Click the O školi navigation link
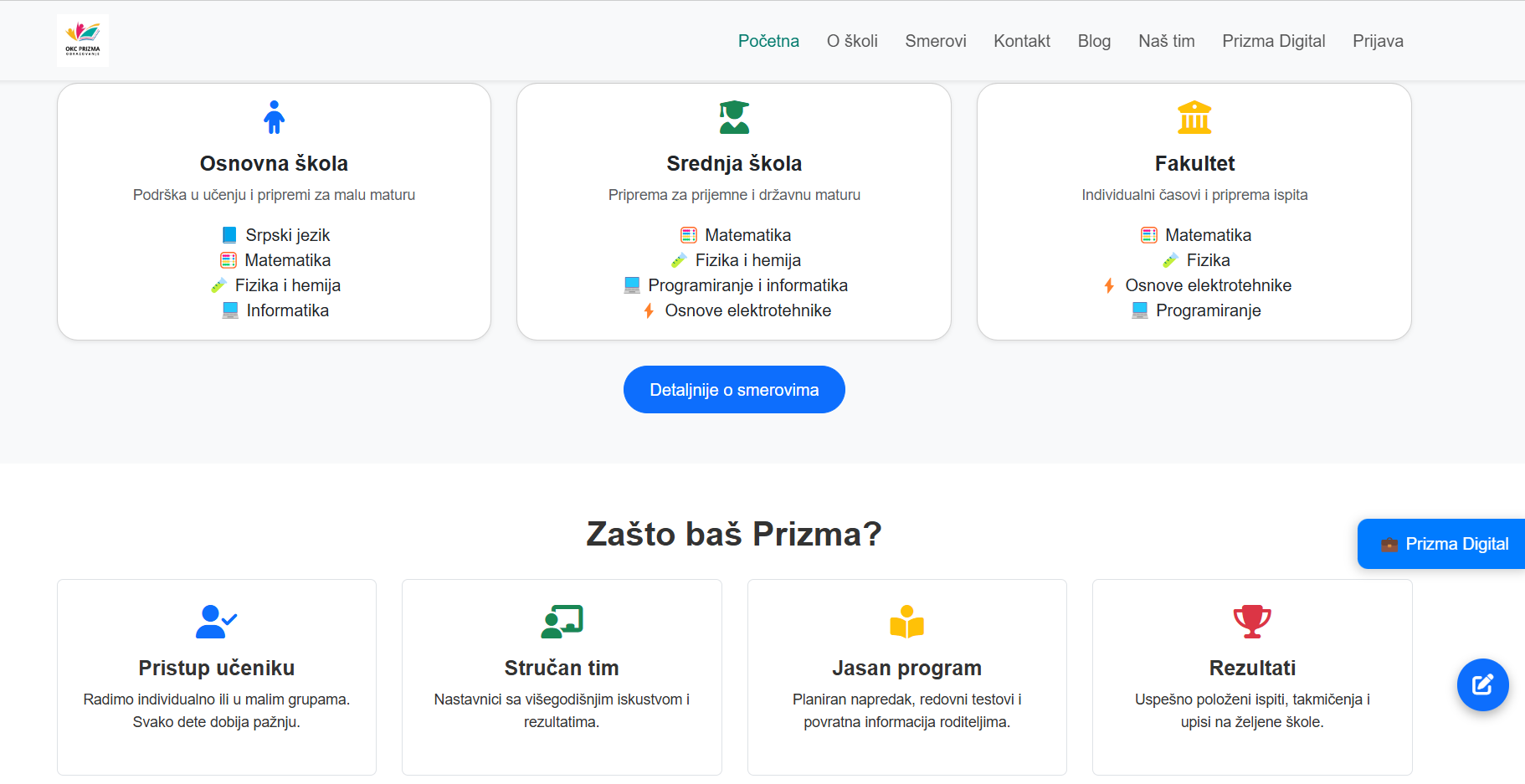 click(851, 40)
